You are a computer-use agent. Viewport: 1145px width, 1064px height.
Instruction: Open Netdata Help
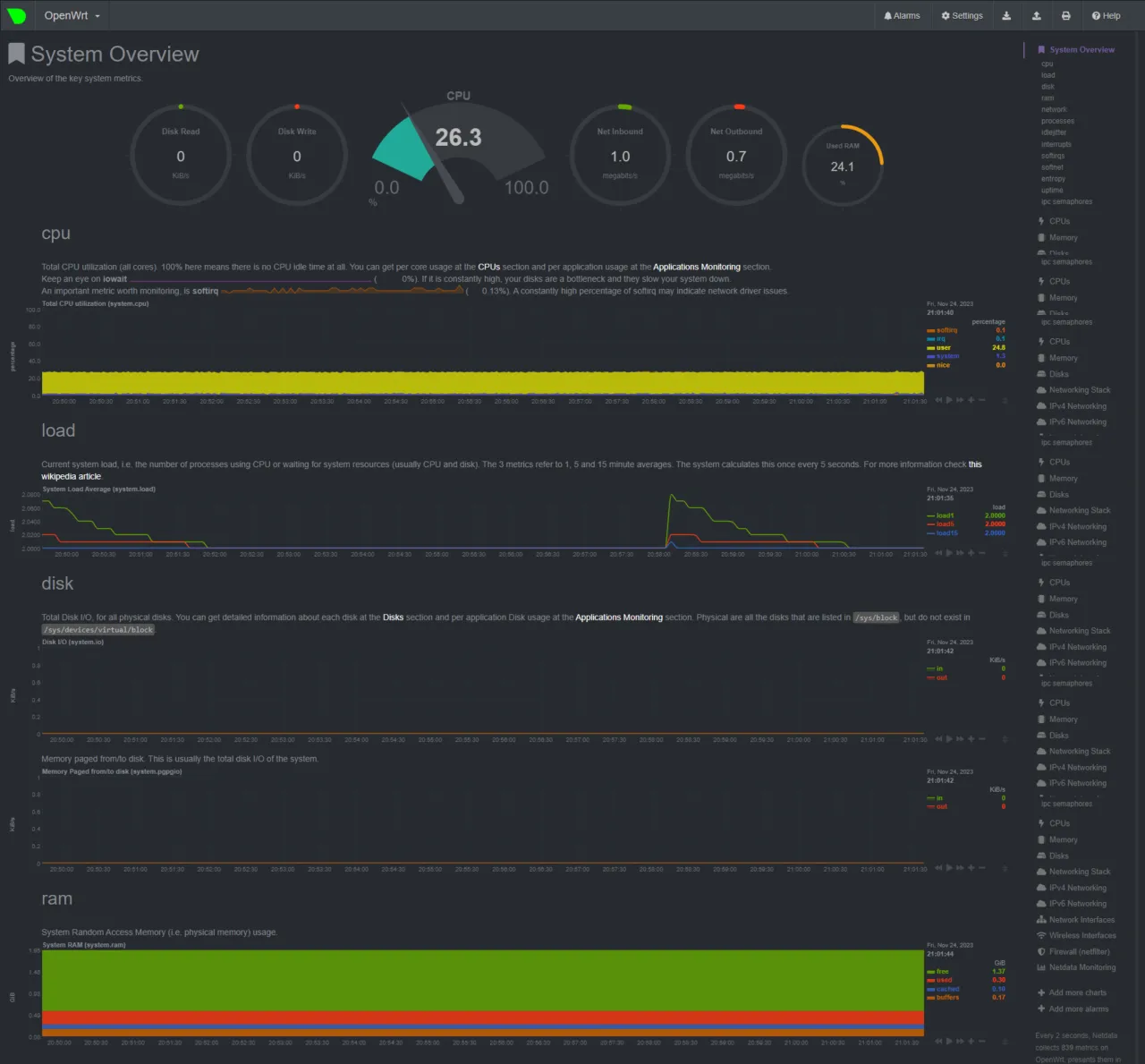[1106, 15]
